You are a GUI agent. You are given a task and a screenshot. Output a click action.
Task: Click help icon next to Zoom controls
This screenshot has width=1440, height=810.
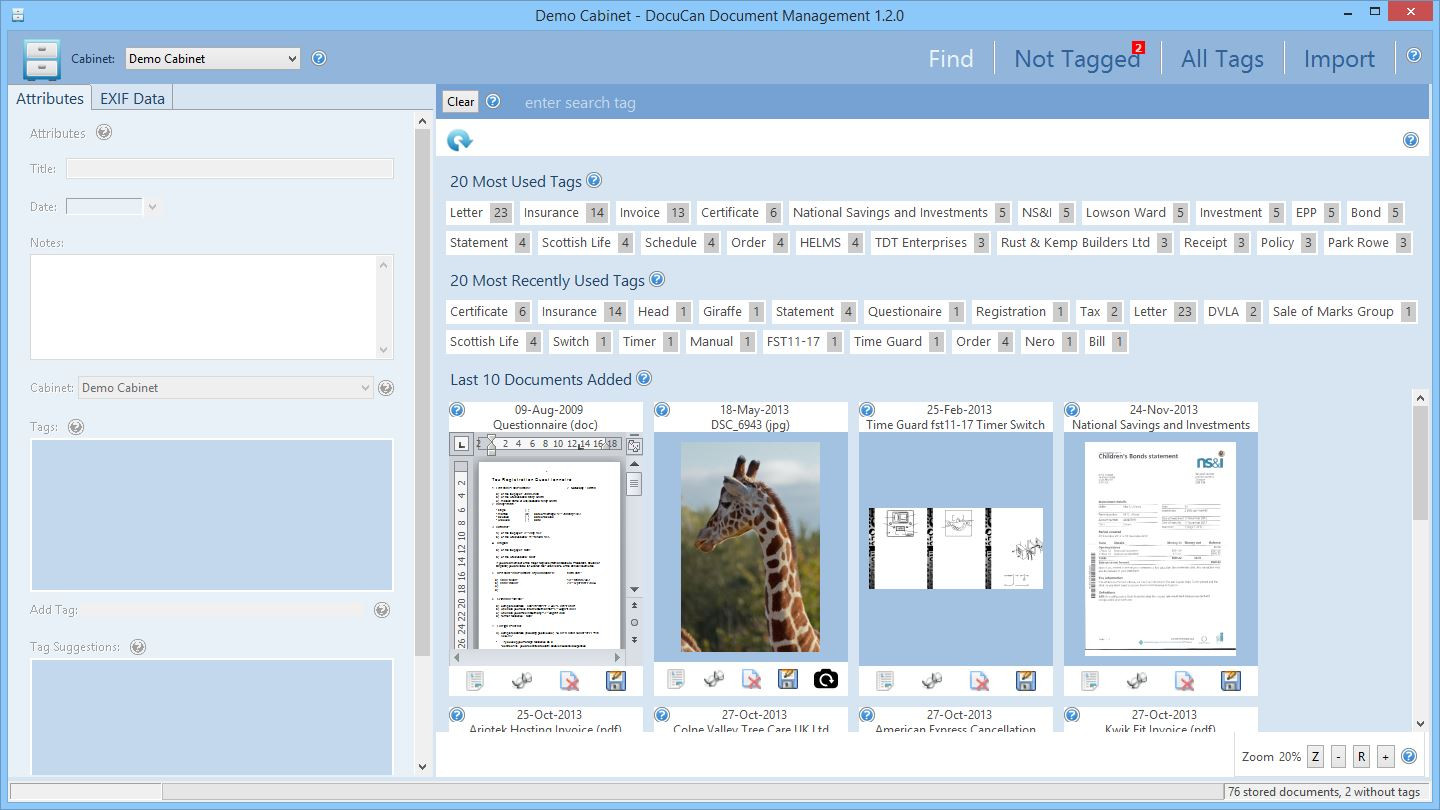pyautogui.click(x=1410, y=756)
